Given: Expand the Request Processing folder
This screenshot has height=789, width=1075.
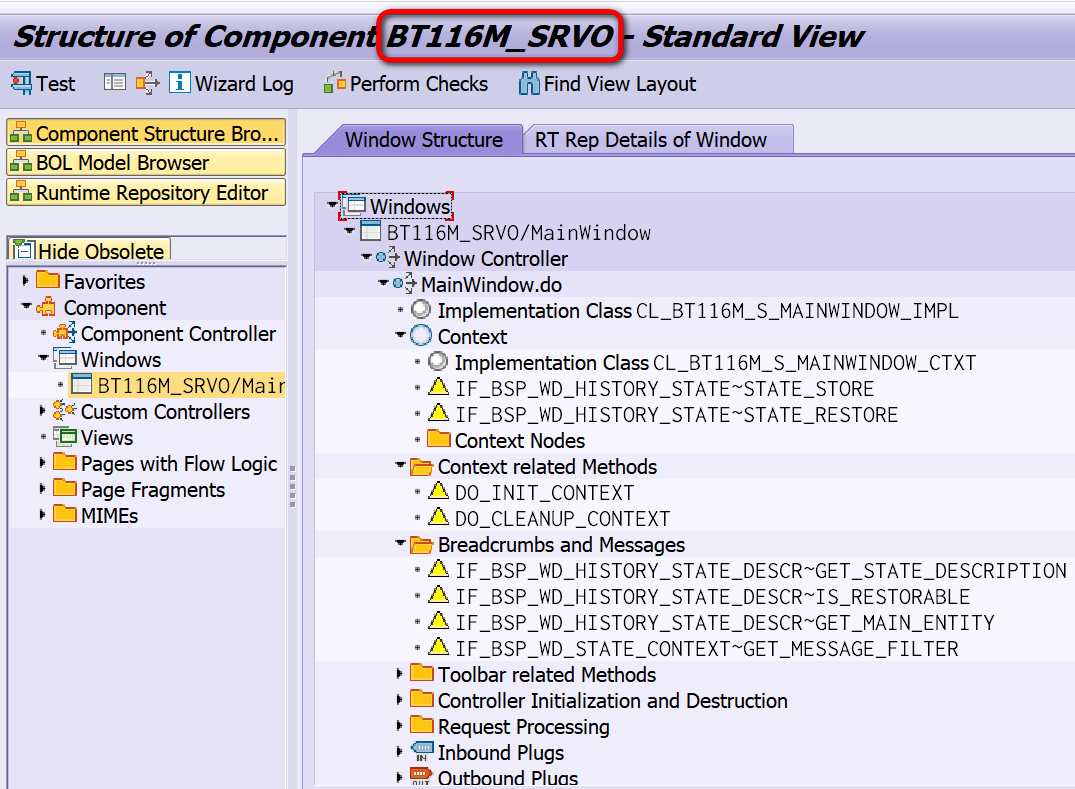Looking at the screenshot, I should (400, 725).
